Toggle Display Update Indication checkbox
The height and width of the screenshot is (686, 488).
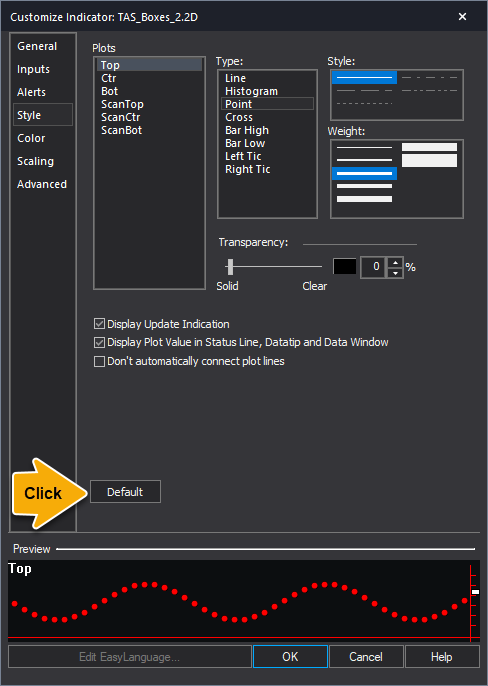pyautogui.click(x=99, y=324)
